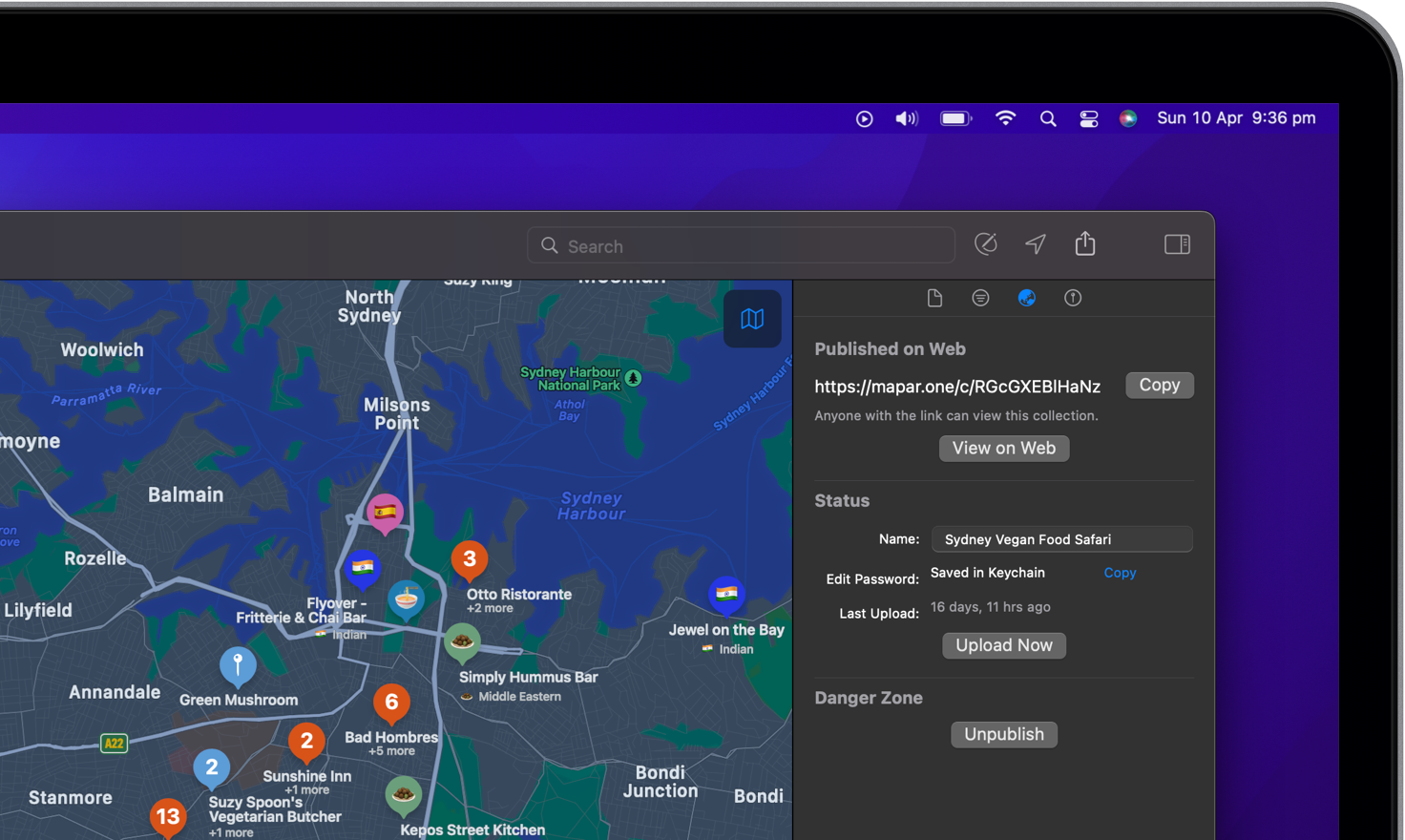
Task: Click the Sunshine Inn label
Action: coord(306,777)
